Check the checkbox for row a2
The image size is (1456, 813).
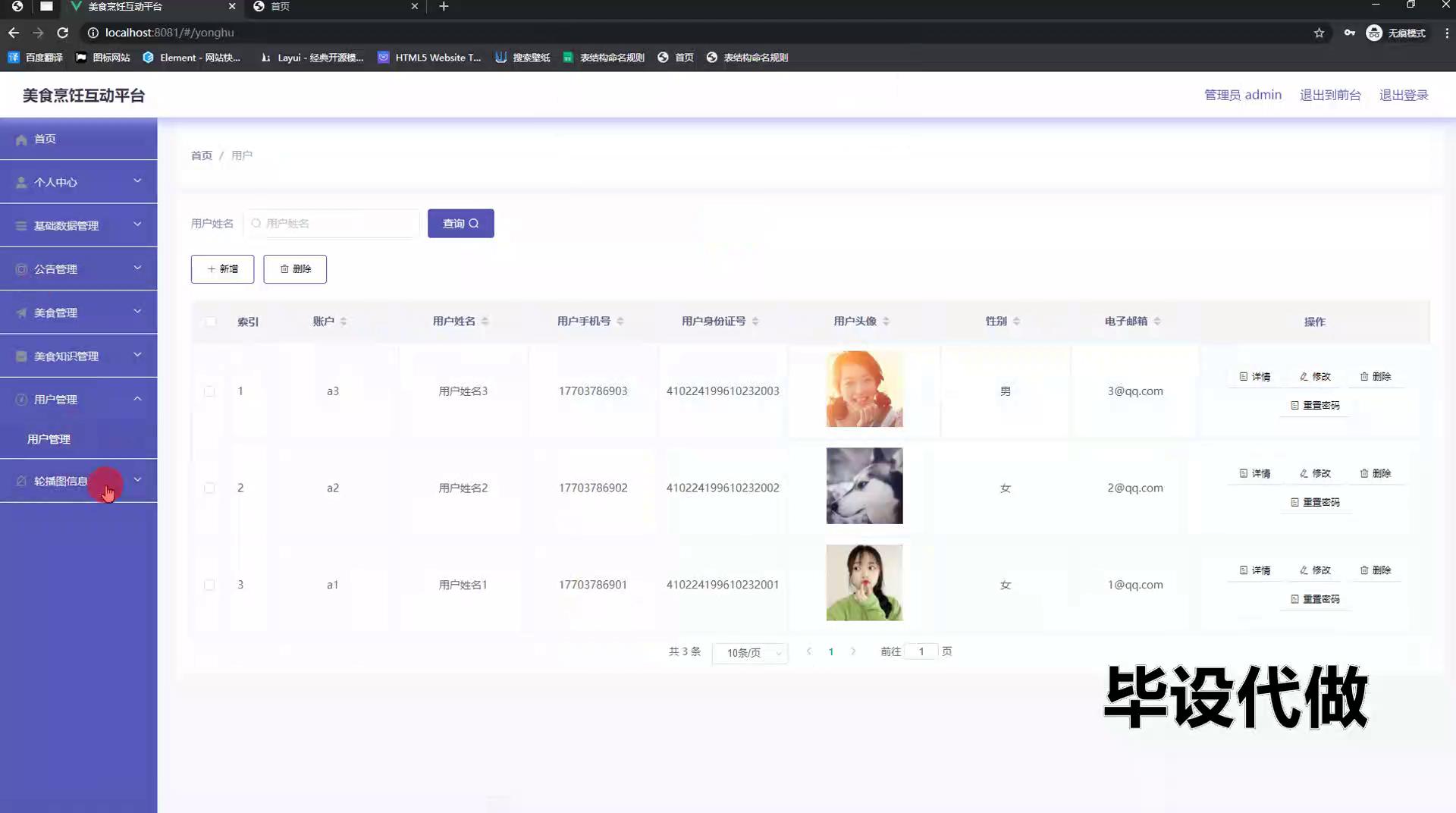pyautogui.click(x=209, y=488)
